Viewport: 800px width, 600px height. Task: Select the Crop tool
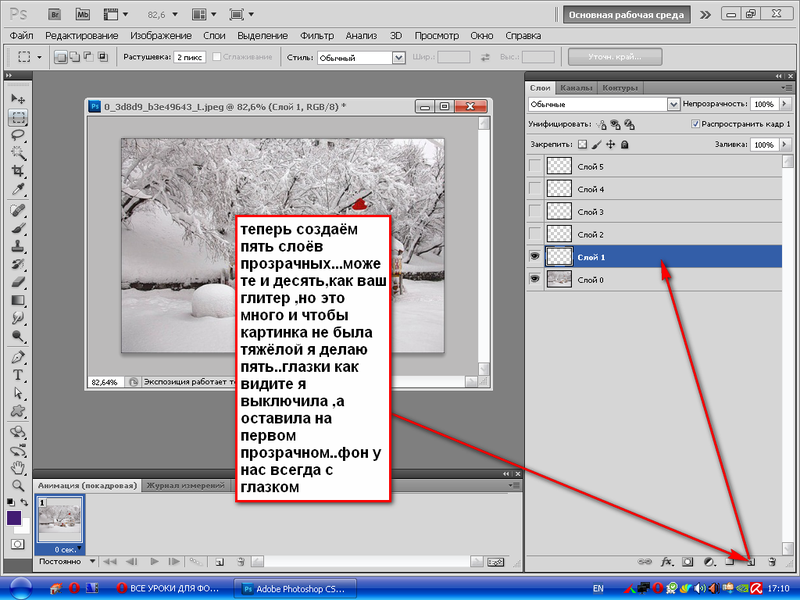18,171
